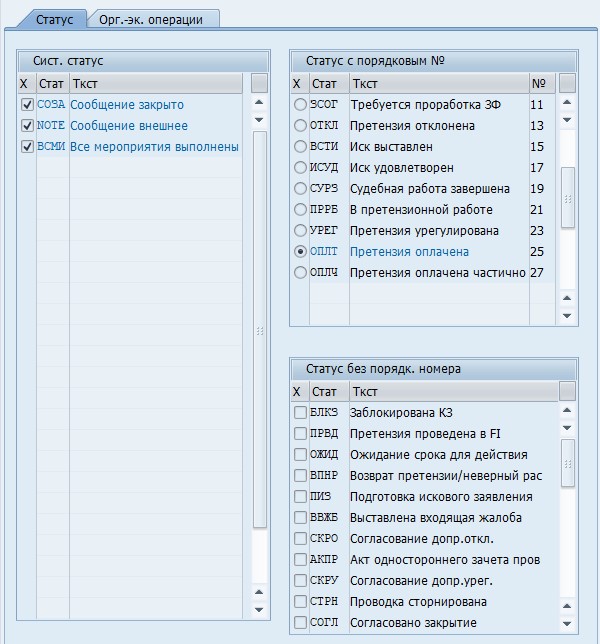
Task: Click the Сообщение закрыто status text
Action: [127, 105]
